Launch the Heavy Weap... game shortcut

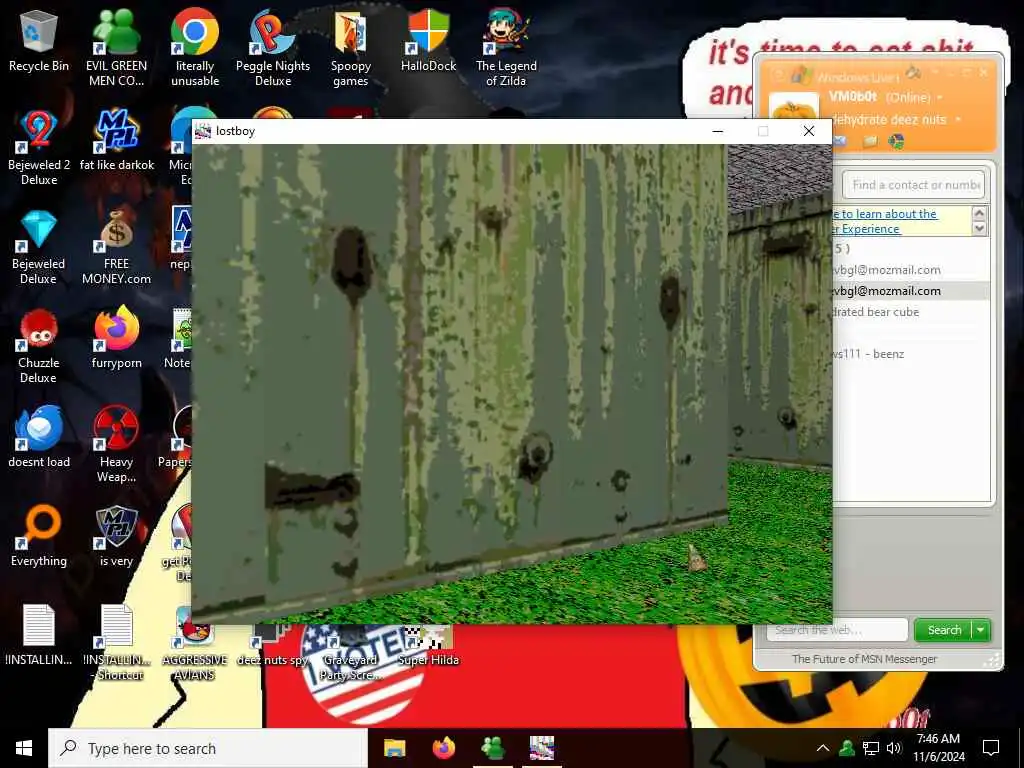tap(116, 444)
